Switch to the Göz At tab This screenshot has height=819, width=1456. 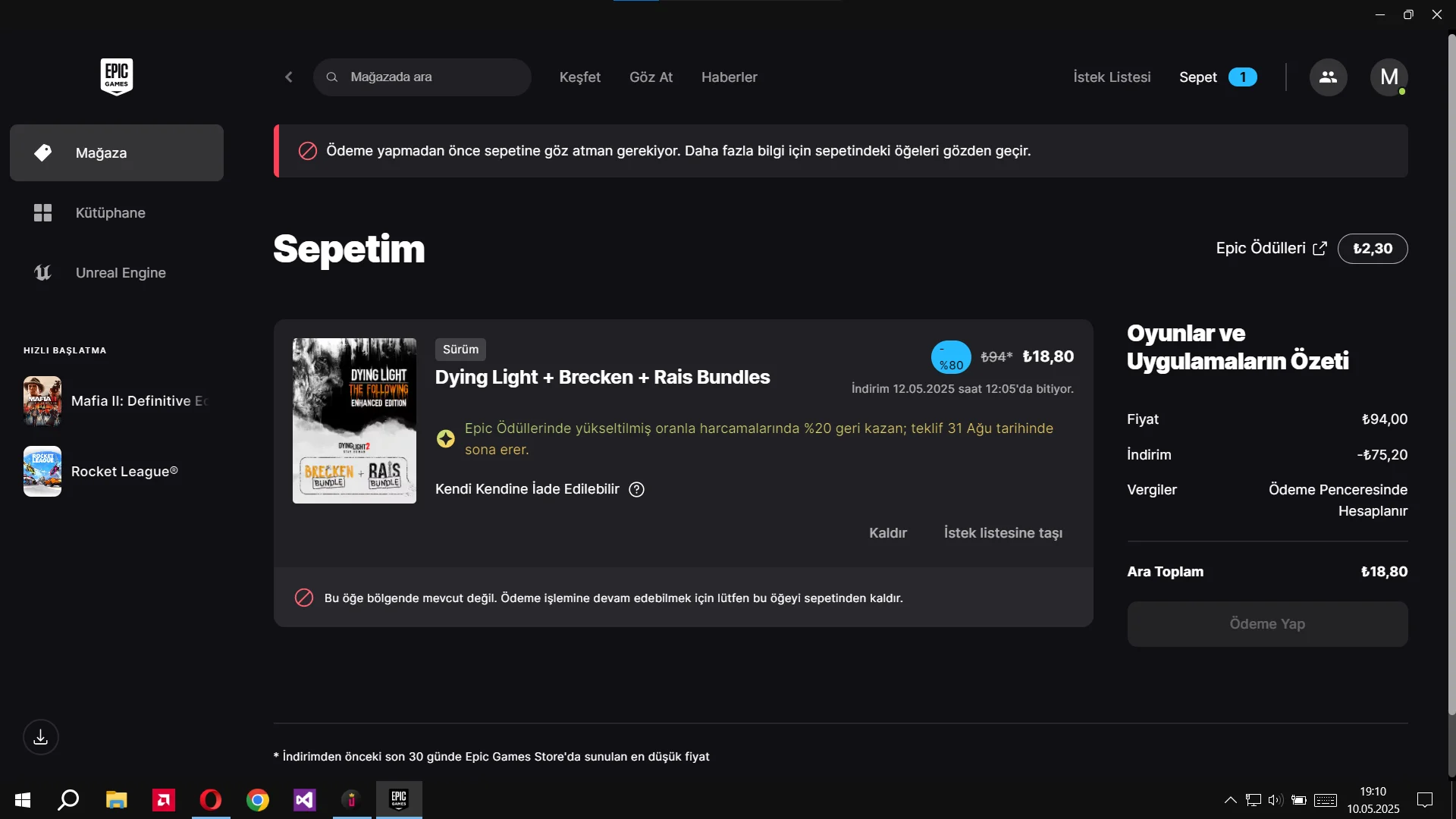(x=651, y=77)
